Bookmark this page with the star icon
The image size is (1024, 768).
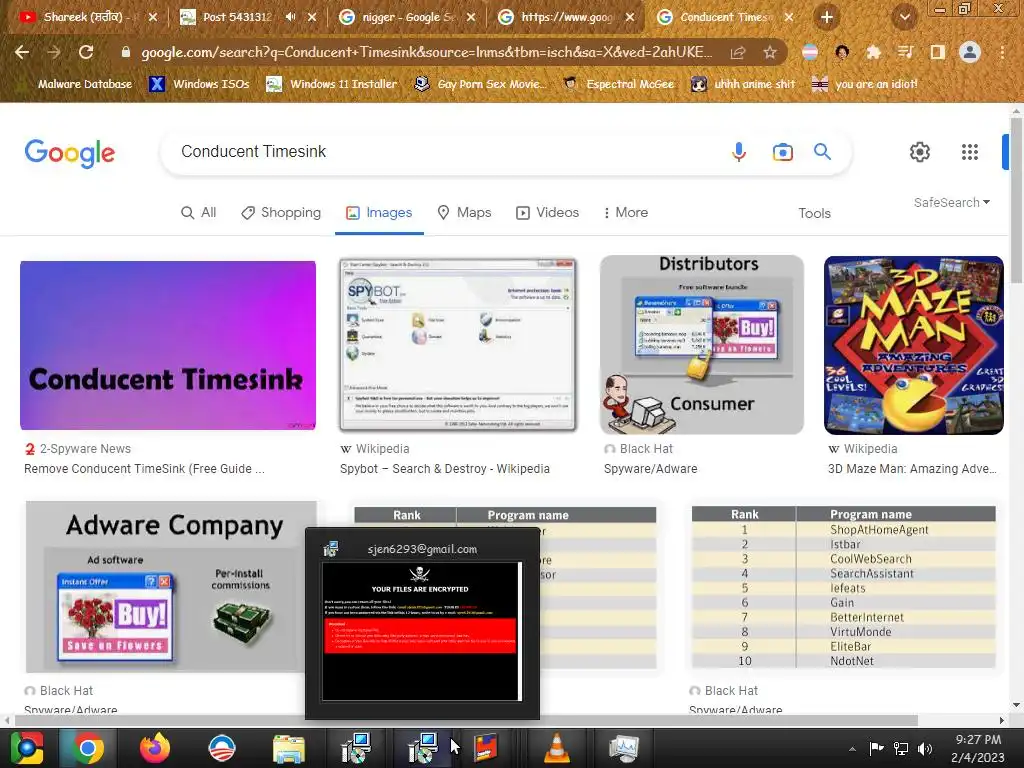click(770, 52)
